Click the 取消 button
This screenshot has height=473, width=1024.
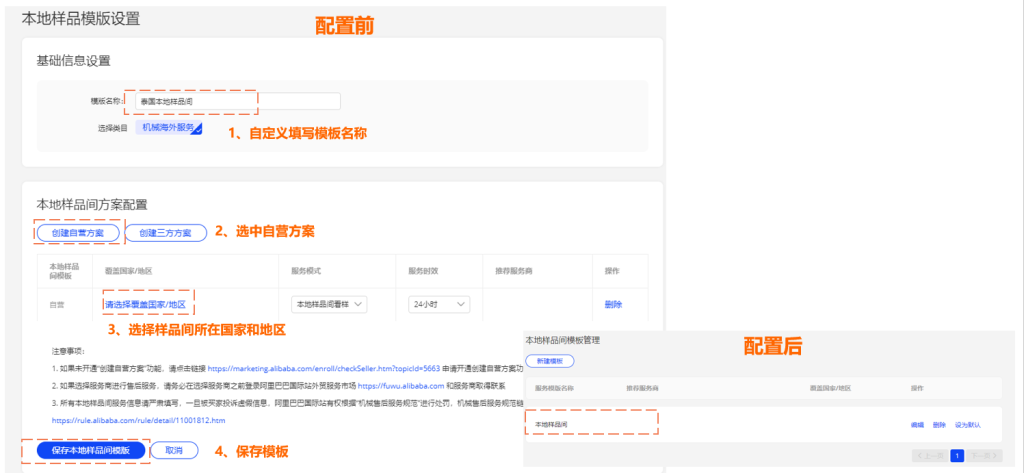(x=174, y=451)
